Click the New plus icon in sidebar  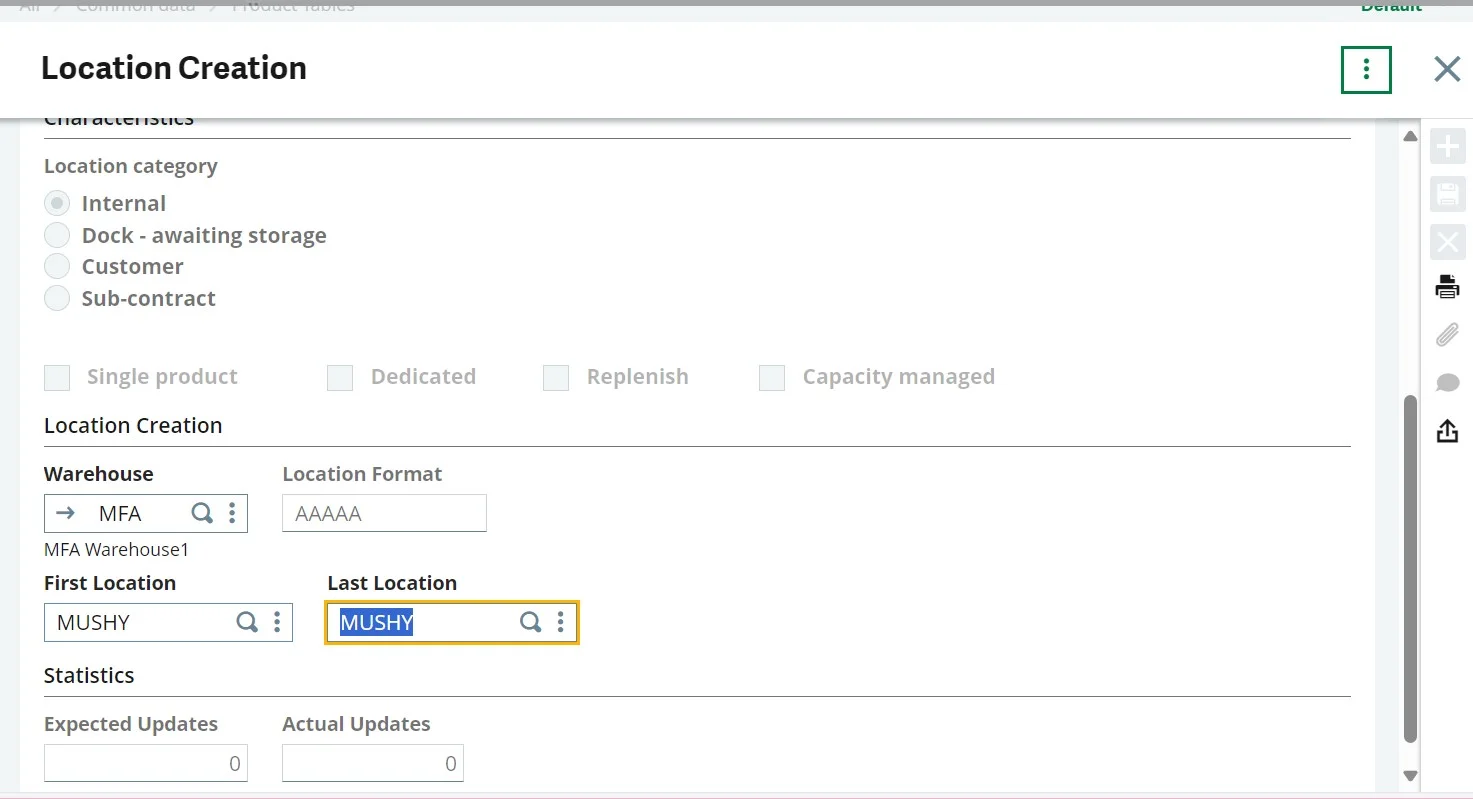click(1447, 148)
